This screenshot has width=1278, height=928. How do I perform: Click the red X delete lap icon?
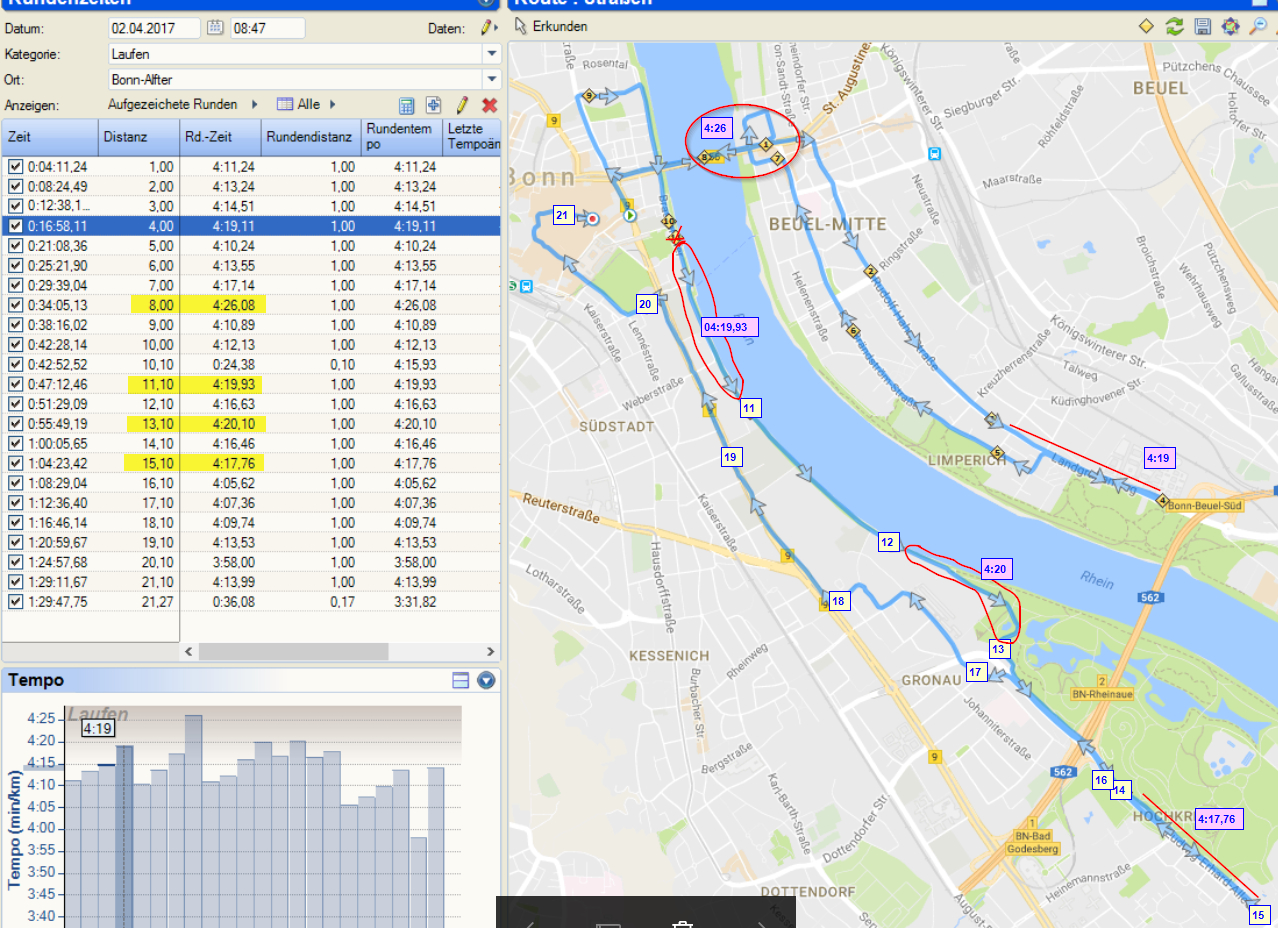click(x=489, y=105)
